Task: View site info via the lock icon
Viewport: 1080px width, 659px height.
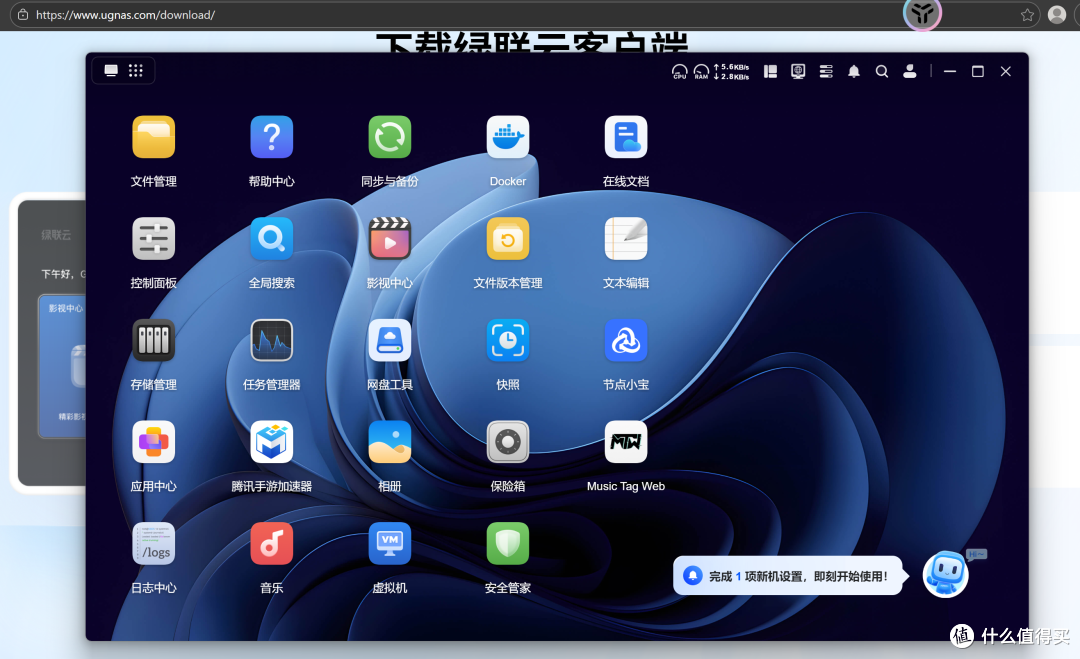Action: tap(23, 14)
